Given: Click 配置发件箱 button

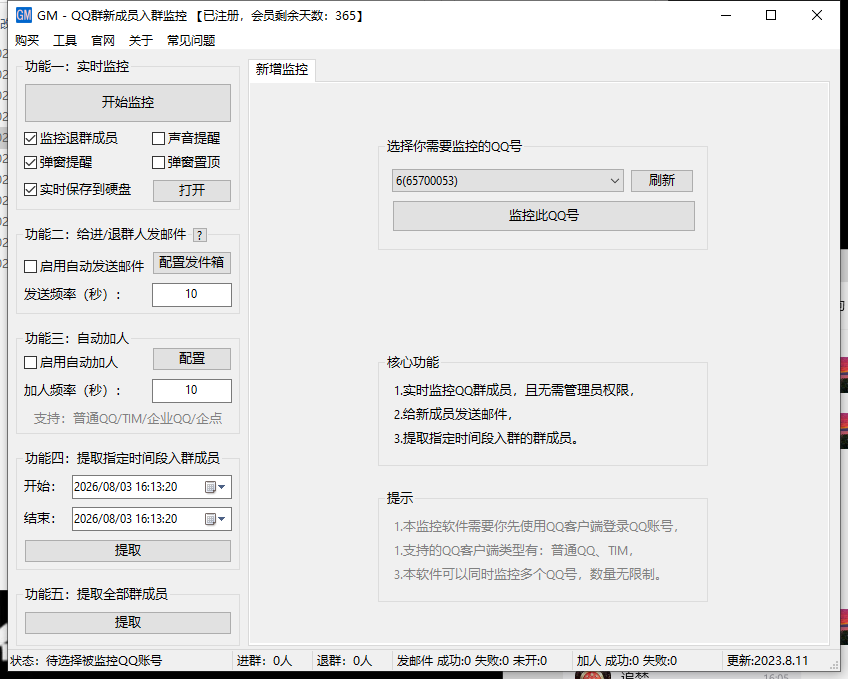Looking at the screenshot, I should click(x=192, y=263).
